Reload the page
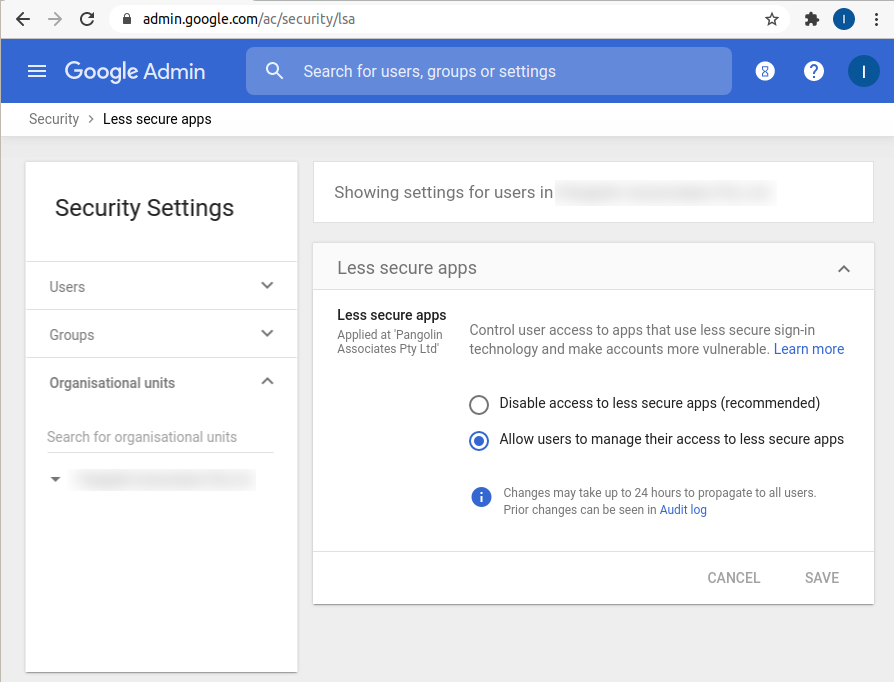 [x=87, y=19]
